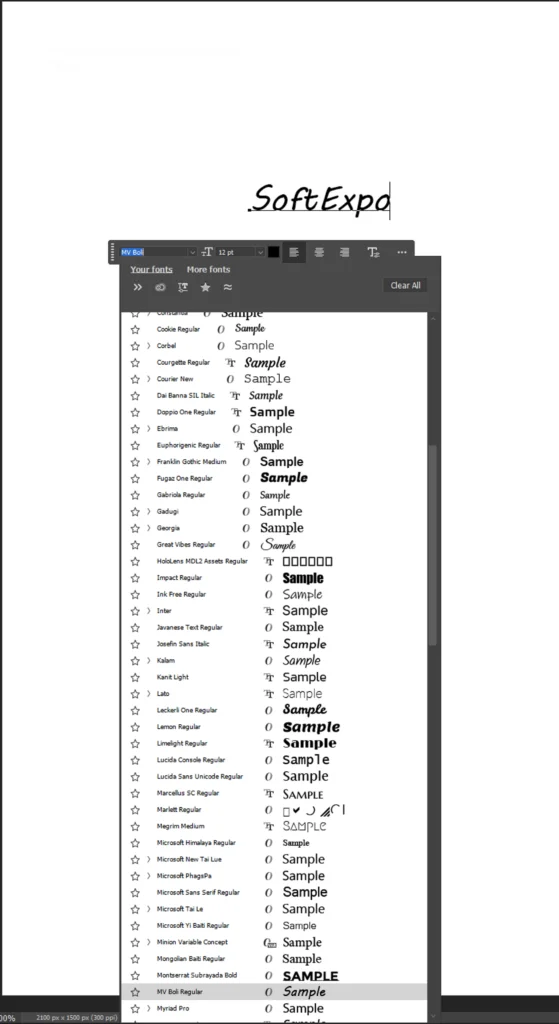Select Javanese Text Regular font

click(274, 628)
